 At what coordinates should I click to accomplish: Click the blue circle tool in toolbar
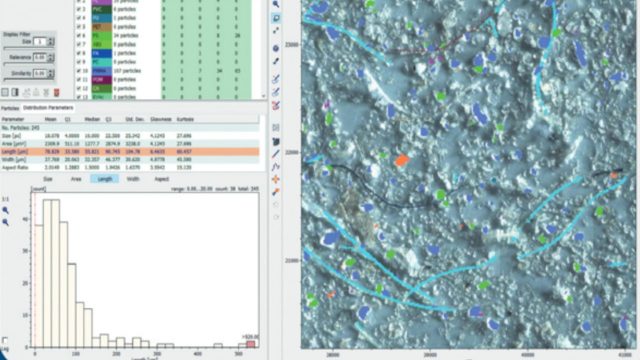click(276, 48)
